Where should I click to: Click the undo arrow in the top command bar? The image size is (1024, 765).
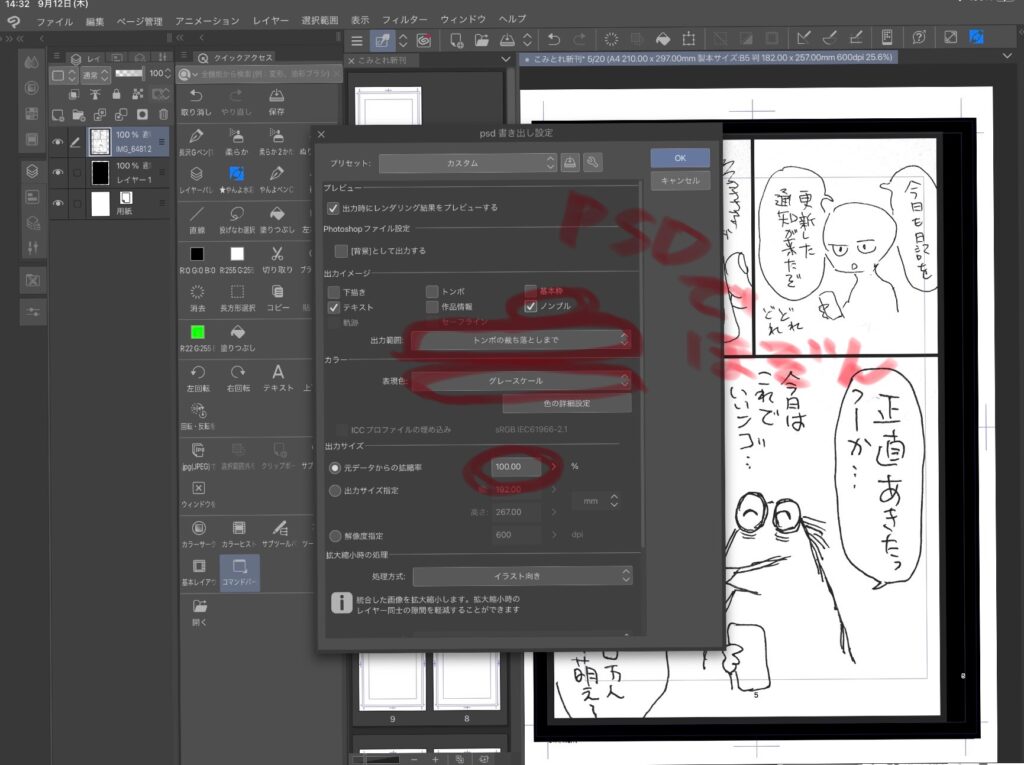[553, 40]
